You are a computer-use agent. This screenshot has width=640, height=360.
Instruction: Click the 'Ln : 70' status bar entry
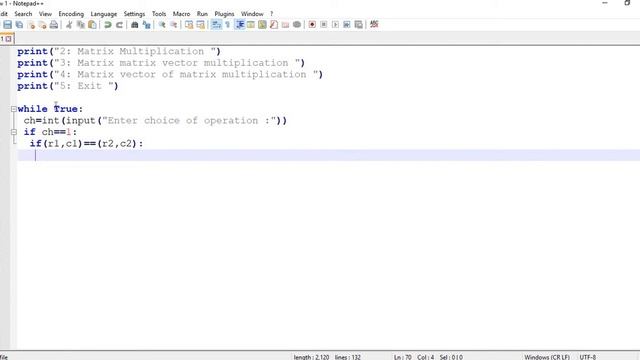[x=402, y=357]
